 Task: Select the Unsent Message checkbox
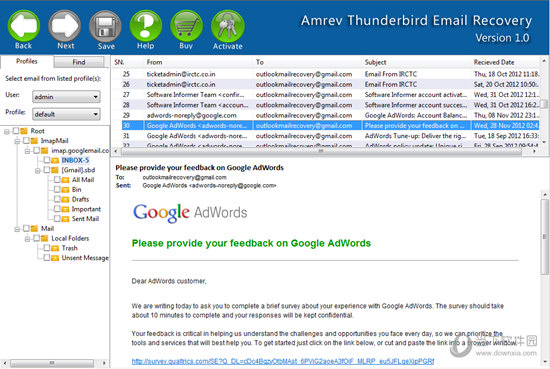click(x=47, y=257)
